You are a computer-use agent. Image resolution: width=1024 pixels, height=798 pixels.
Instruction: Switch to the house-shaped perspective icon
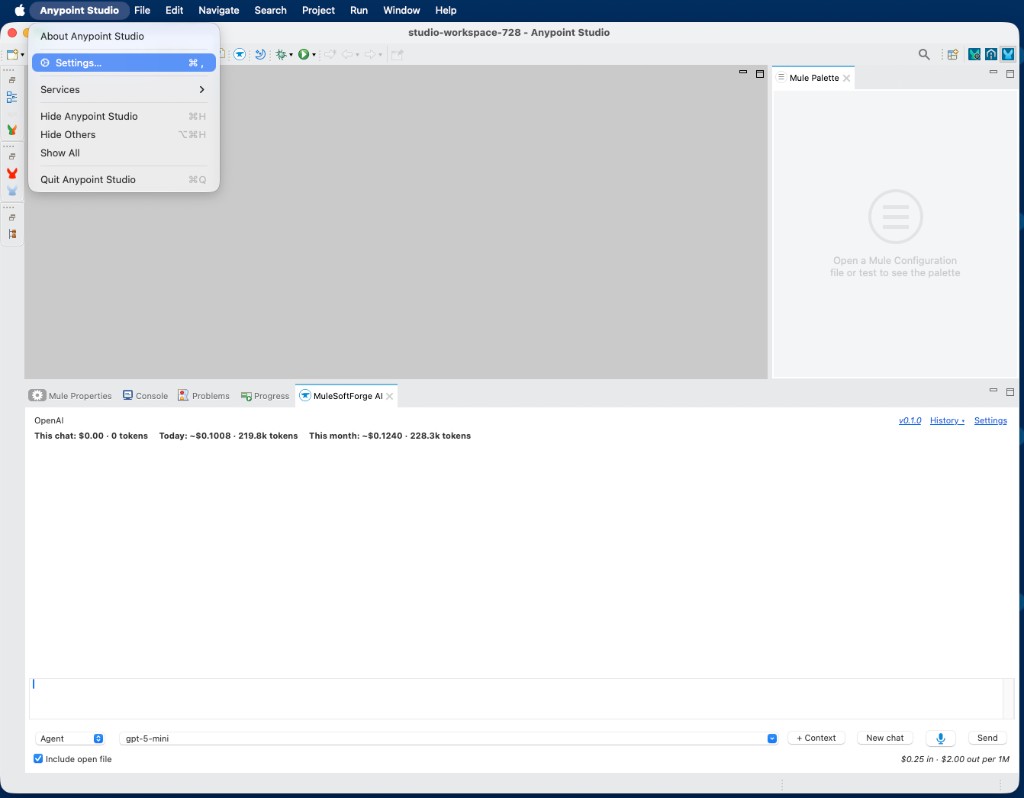click(991, 54)
